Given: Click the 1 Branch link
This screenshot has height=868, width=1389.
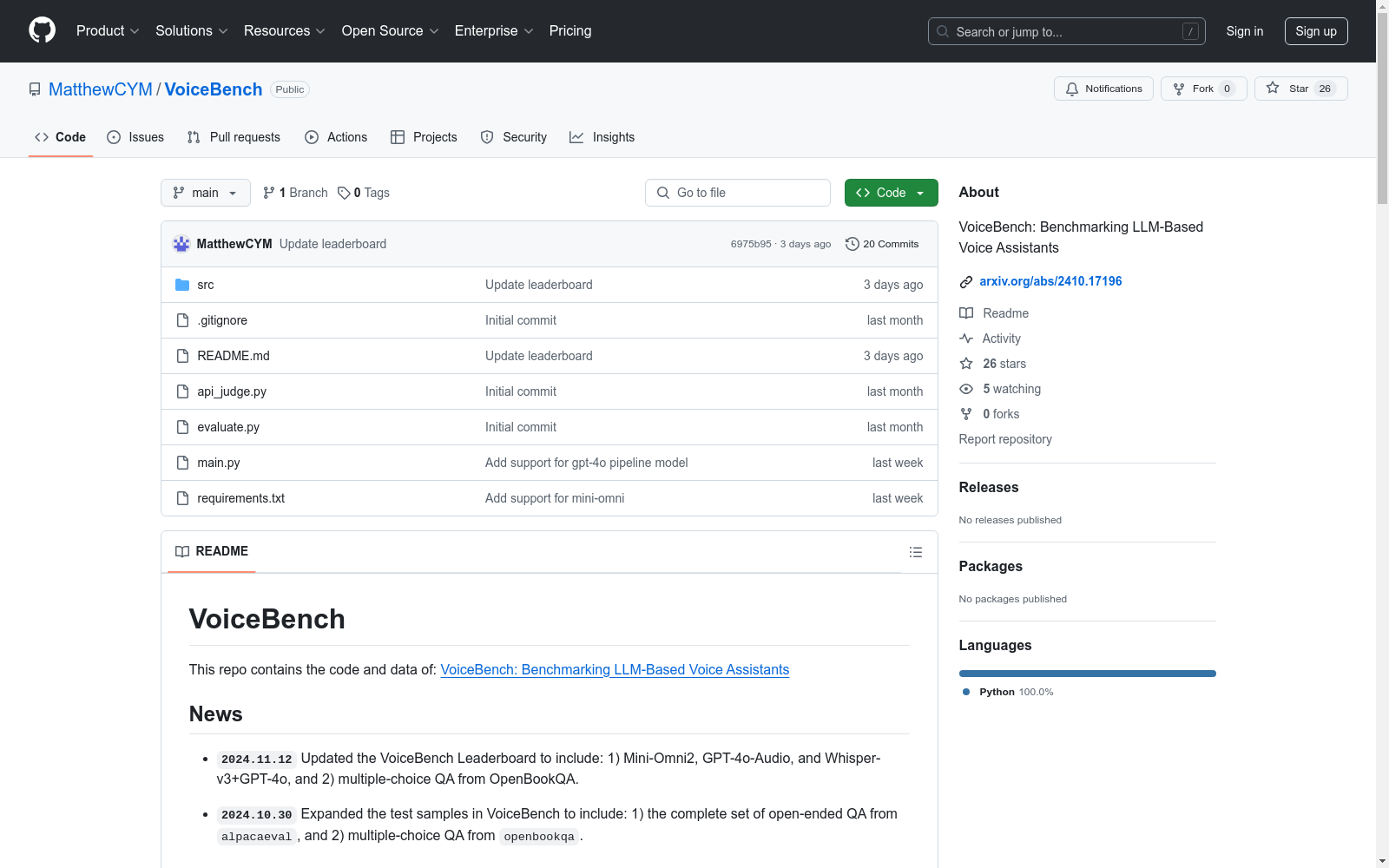Looking at the screenshot, I should (295, 193).
